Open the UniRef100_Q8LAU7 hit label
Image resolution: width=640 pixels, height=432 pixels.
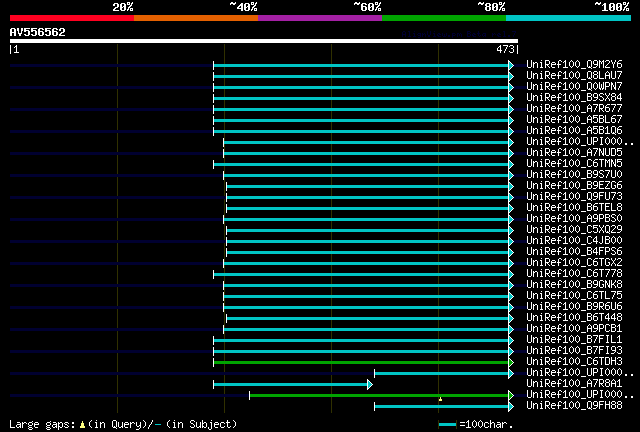pyautogui.click(x=574, y=75)
